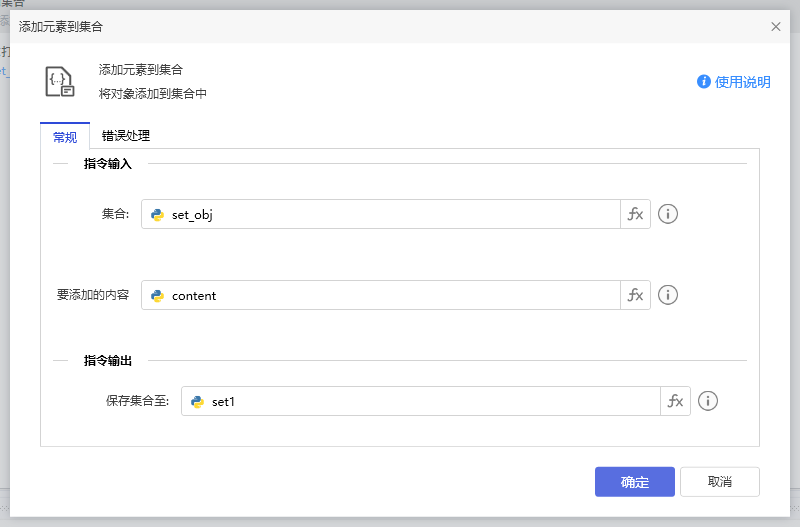The height and width of the screenshot is (527, 800).
Task: Click the fx button beside 保存集合至
Action: [675, 401]
